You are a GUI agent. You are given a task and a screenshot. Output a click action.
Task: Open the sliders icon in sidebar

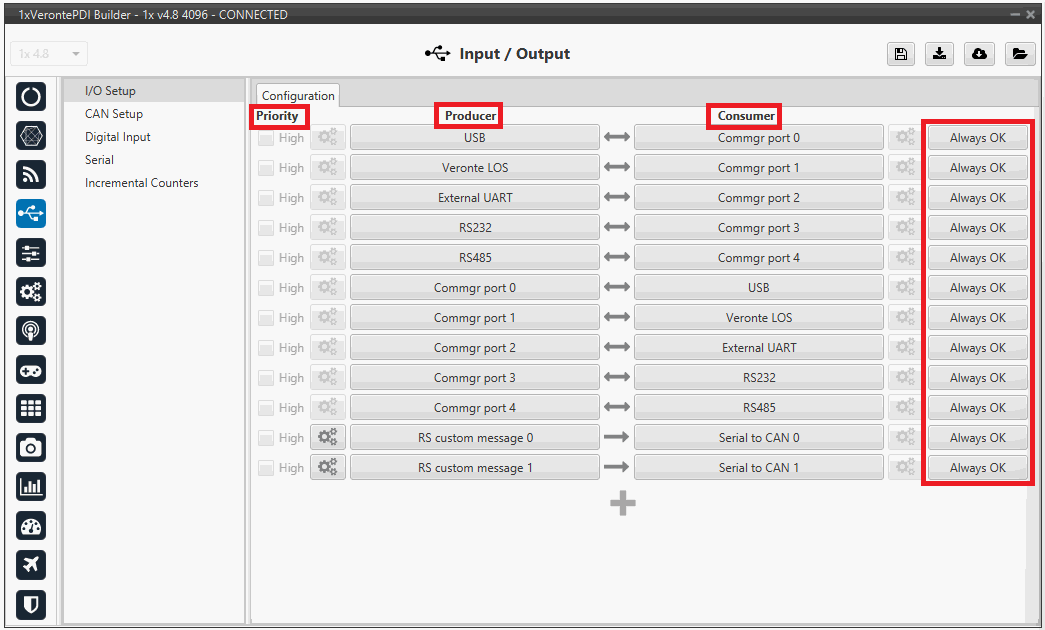click(x=31, y=253)
